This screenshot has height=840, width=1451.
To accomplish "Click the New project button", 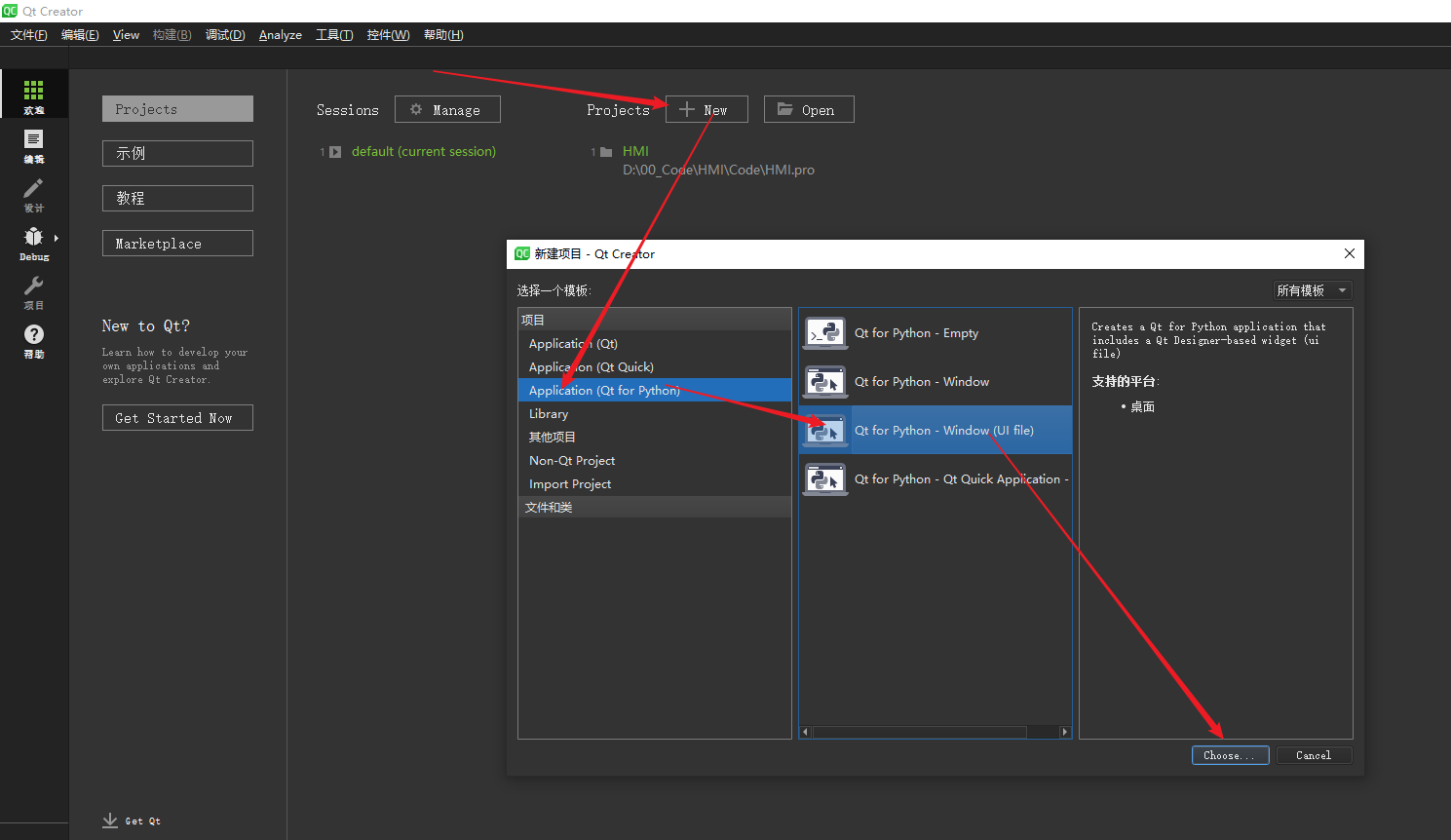I will [x=706, y=110].
